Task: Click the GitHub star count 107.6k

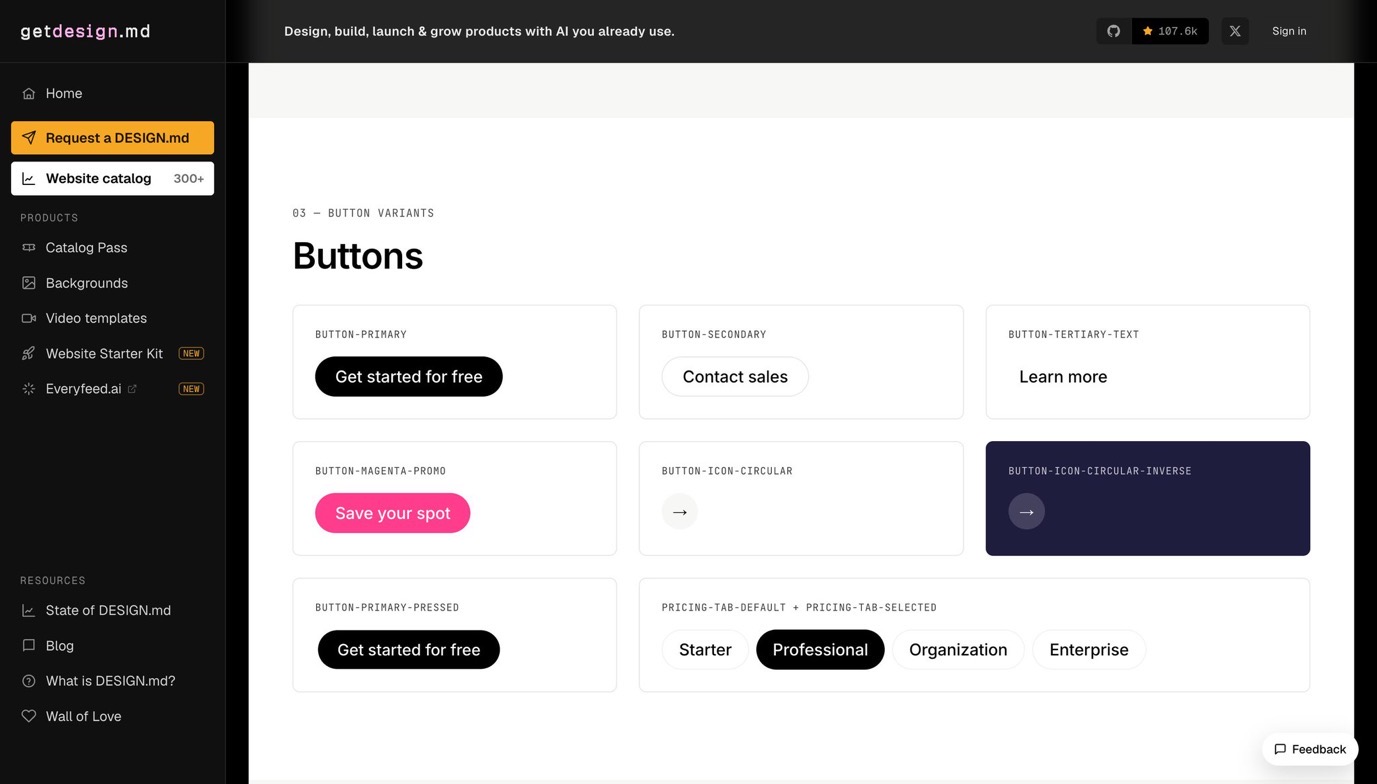Action: pos(1170,31)
